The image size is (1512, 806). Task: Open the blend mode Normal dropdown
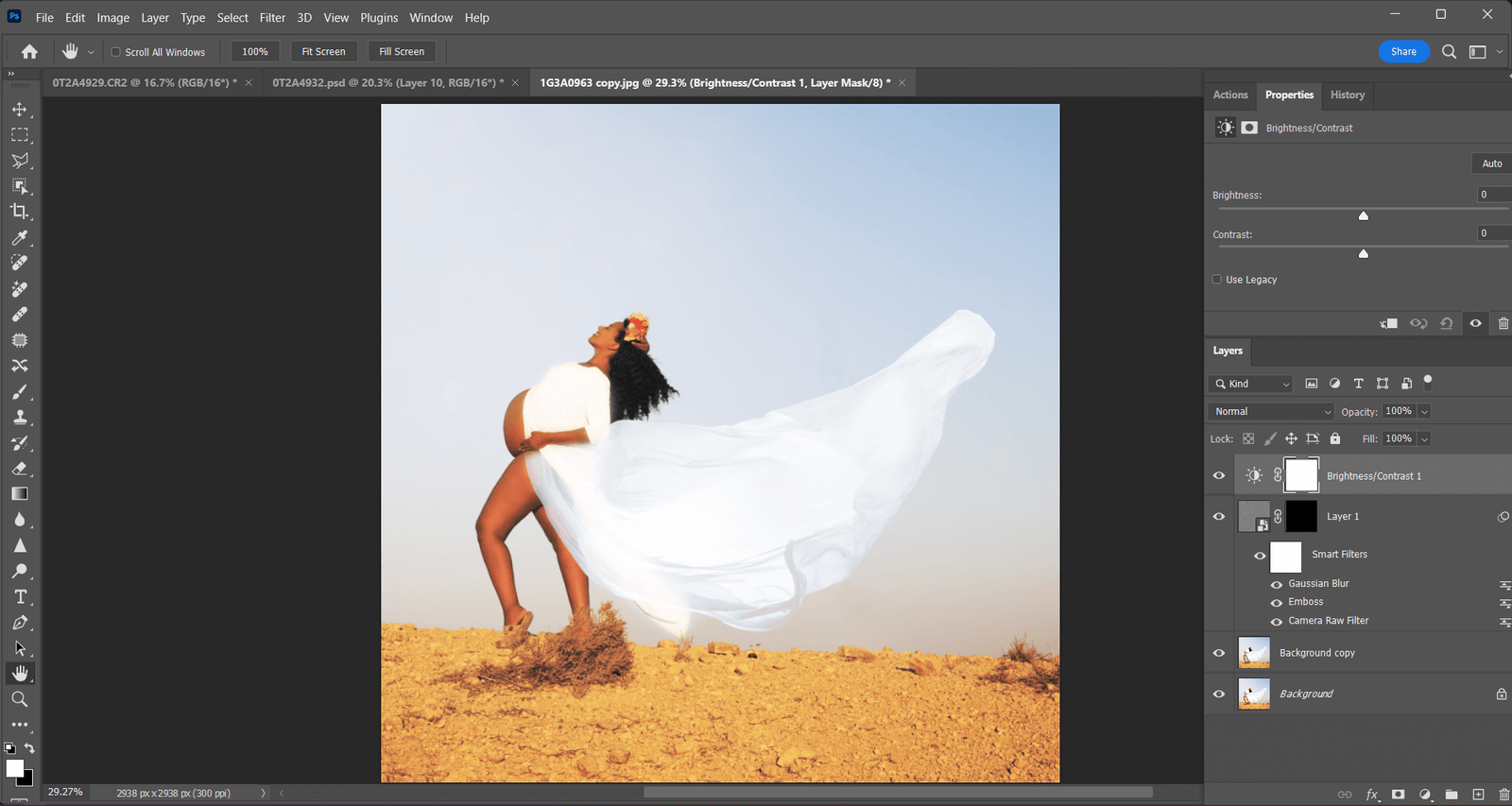pyautogui.click(x=1271, y=412)
